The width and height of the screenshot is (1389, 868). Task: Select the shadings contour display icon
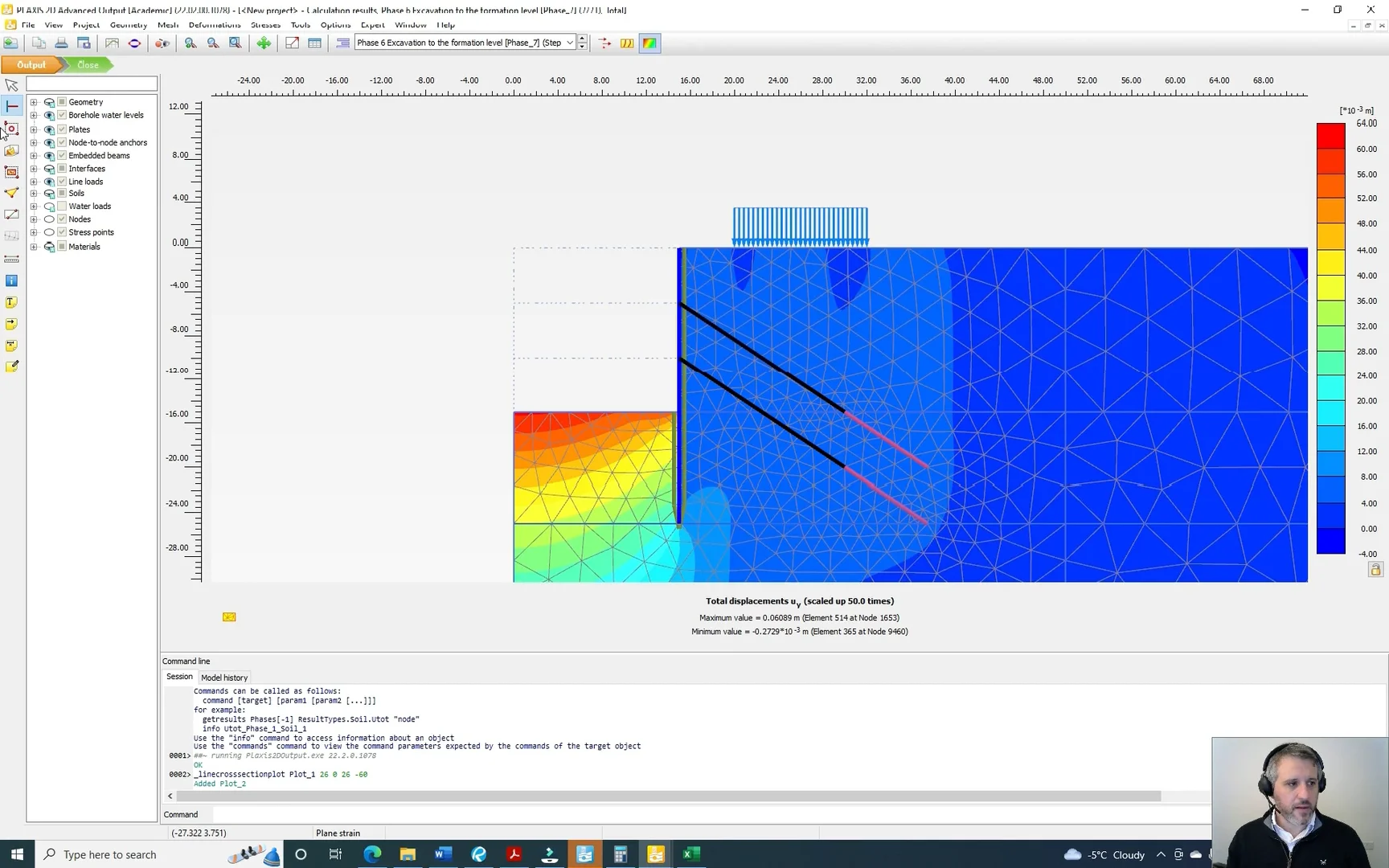pos(649,43)
